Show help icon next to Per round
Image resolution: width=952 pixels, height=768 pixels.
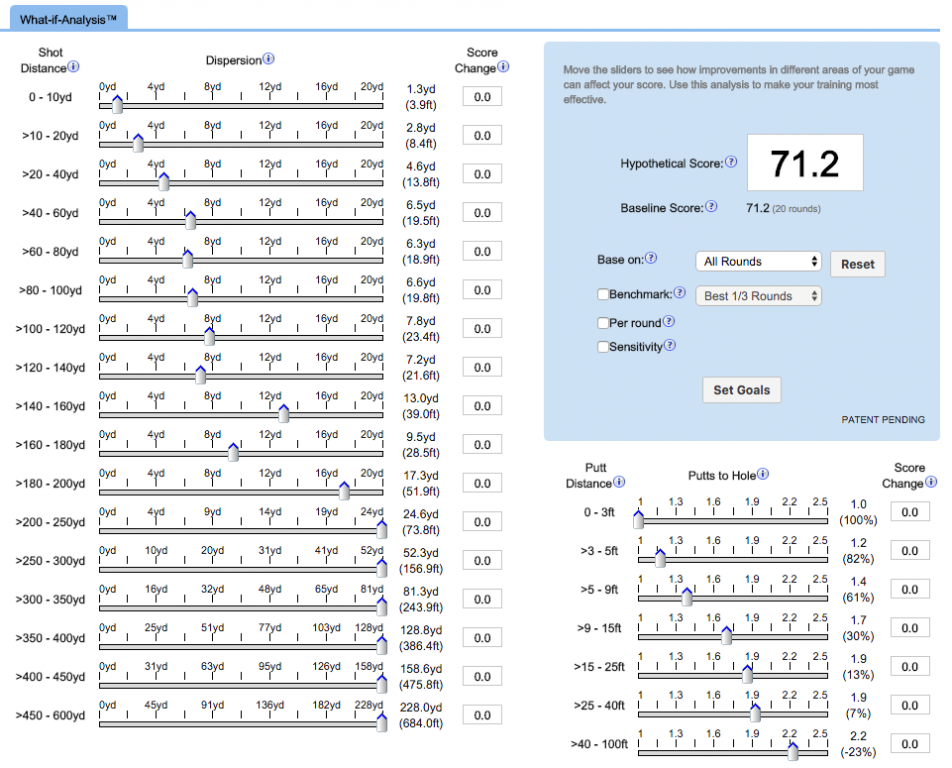tap(668, 321)
